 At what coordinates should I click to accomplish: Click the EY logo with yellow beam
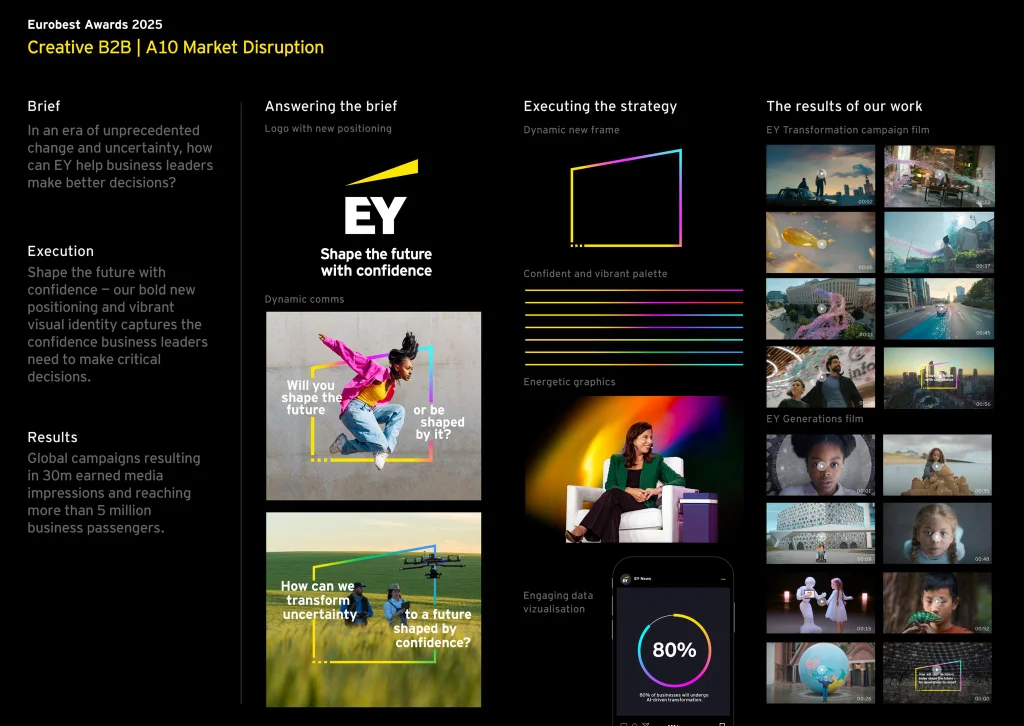pos(376,200)
